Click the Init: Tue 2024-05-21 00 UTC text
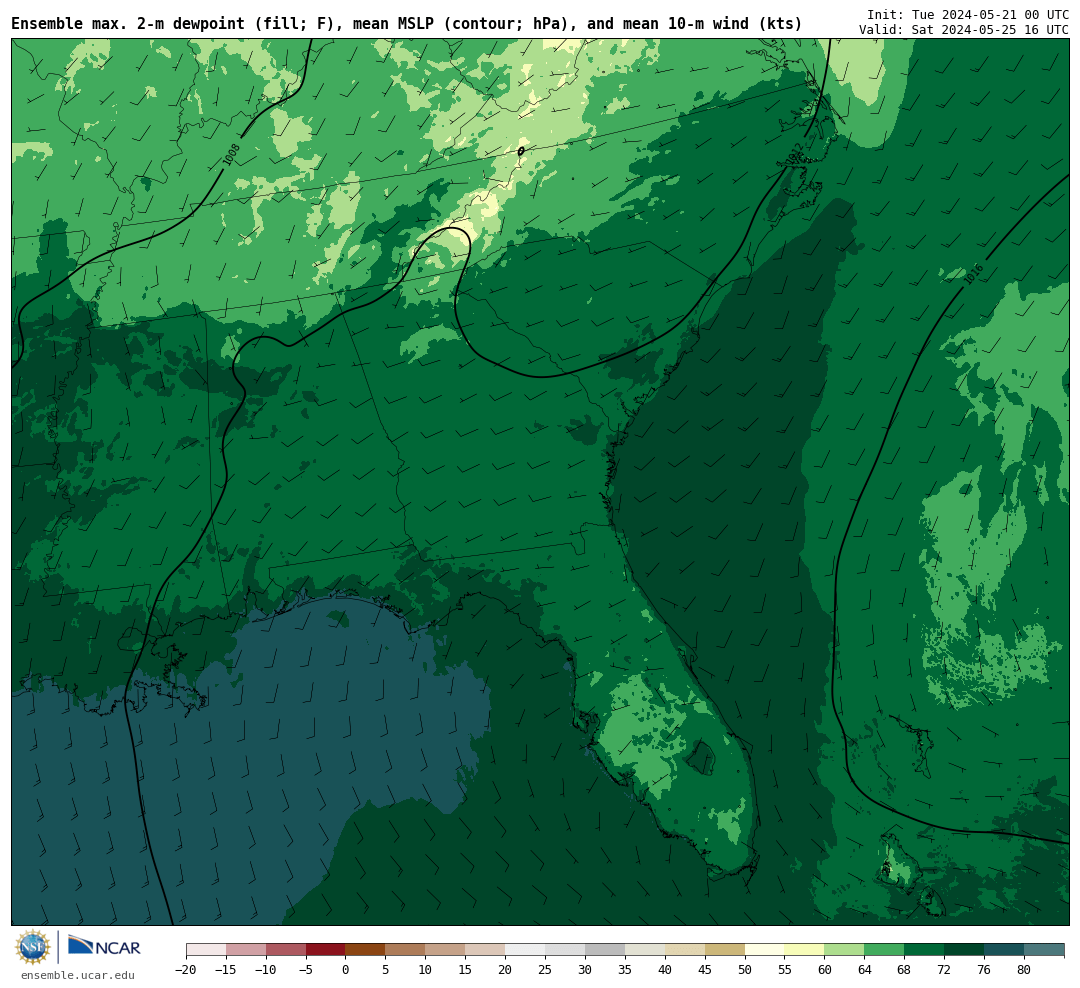The height and width of the screenshot is (988, 1080). tap(968, 14)
